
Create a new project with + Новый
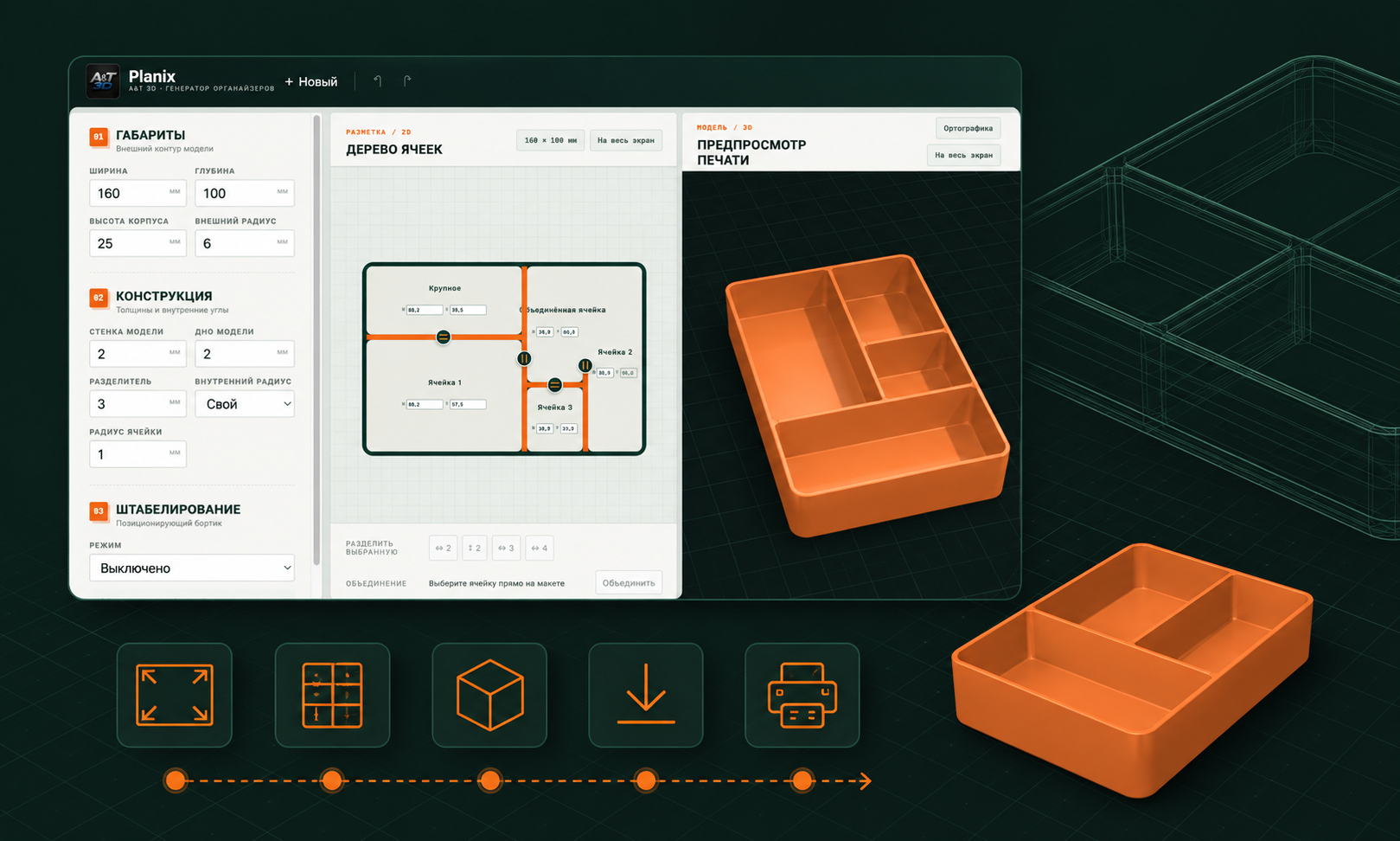coord(311,81)
